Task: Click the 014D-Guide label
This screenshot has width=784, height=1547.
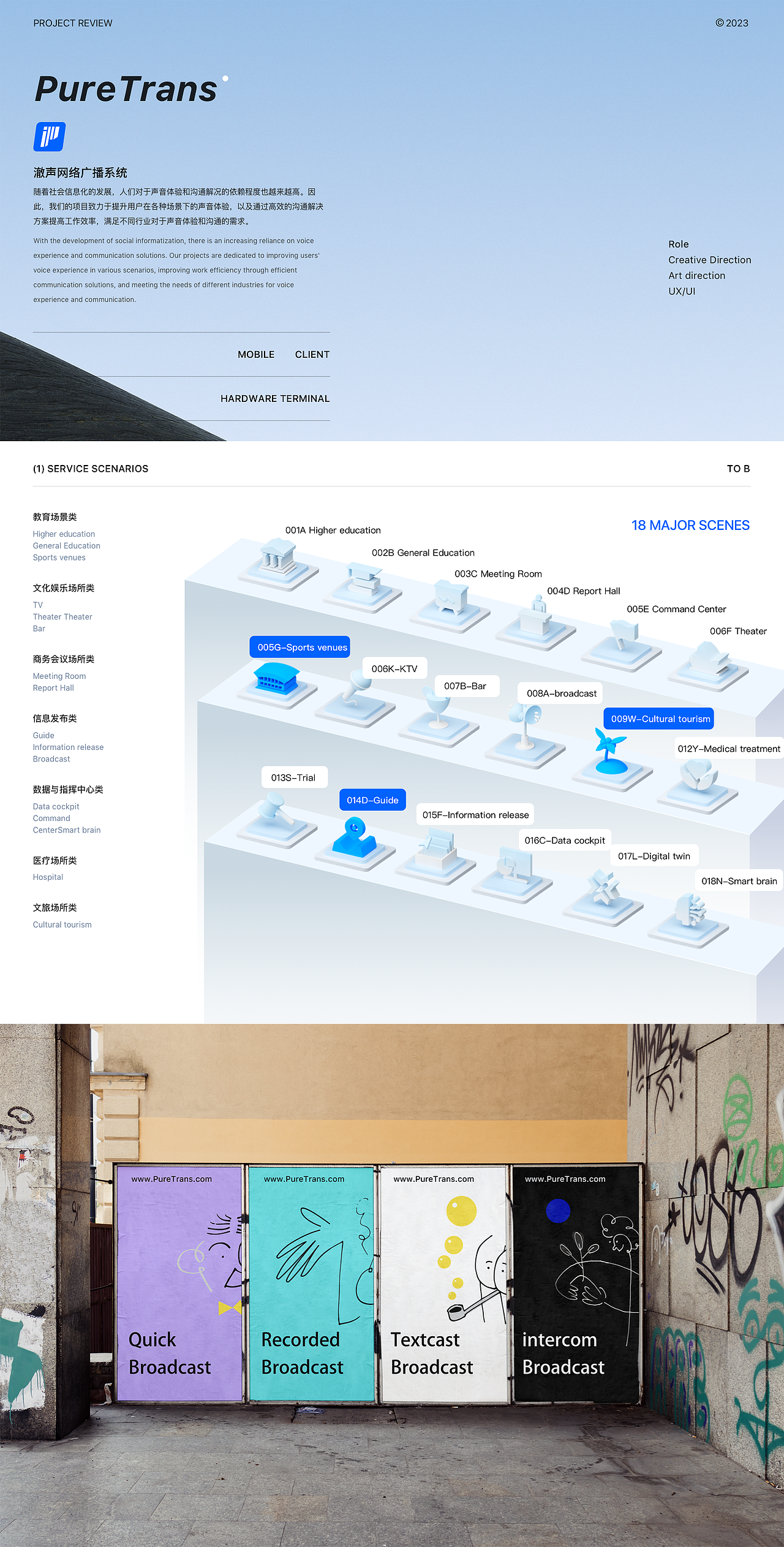Action: point(372,800)
